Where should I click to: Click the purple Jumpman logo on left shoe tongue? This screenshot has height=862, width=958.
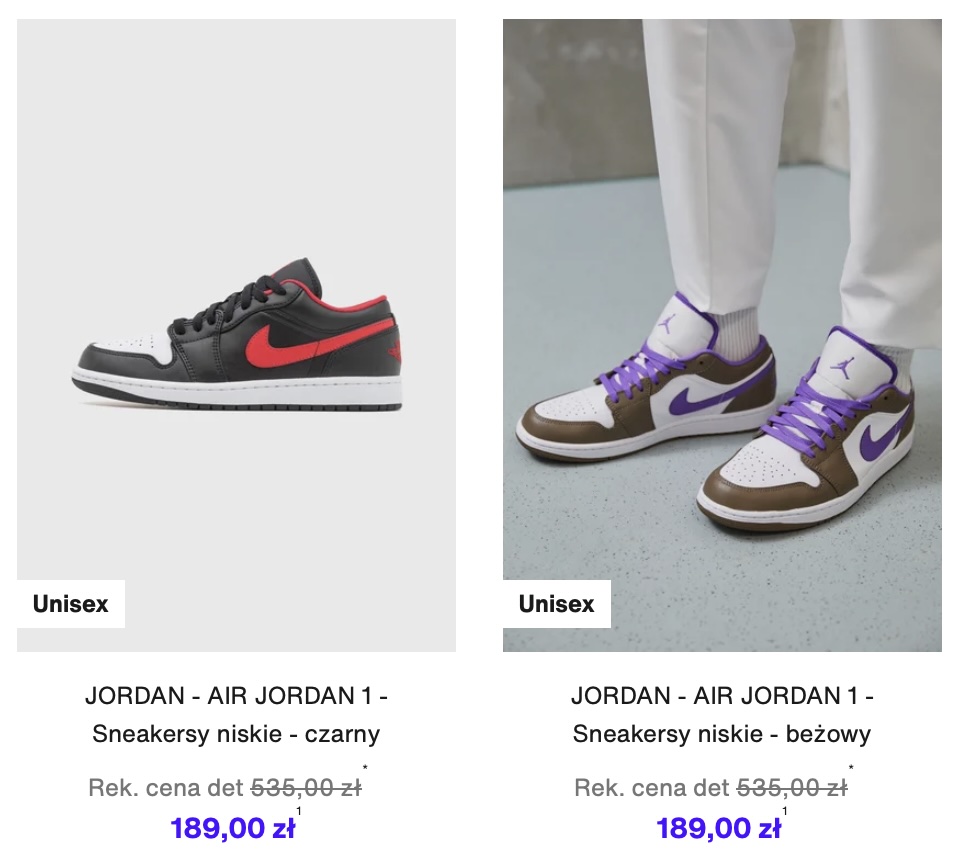pyautogui.click(x=668, y=324)
